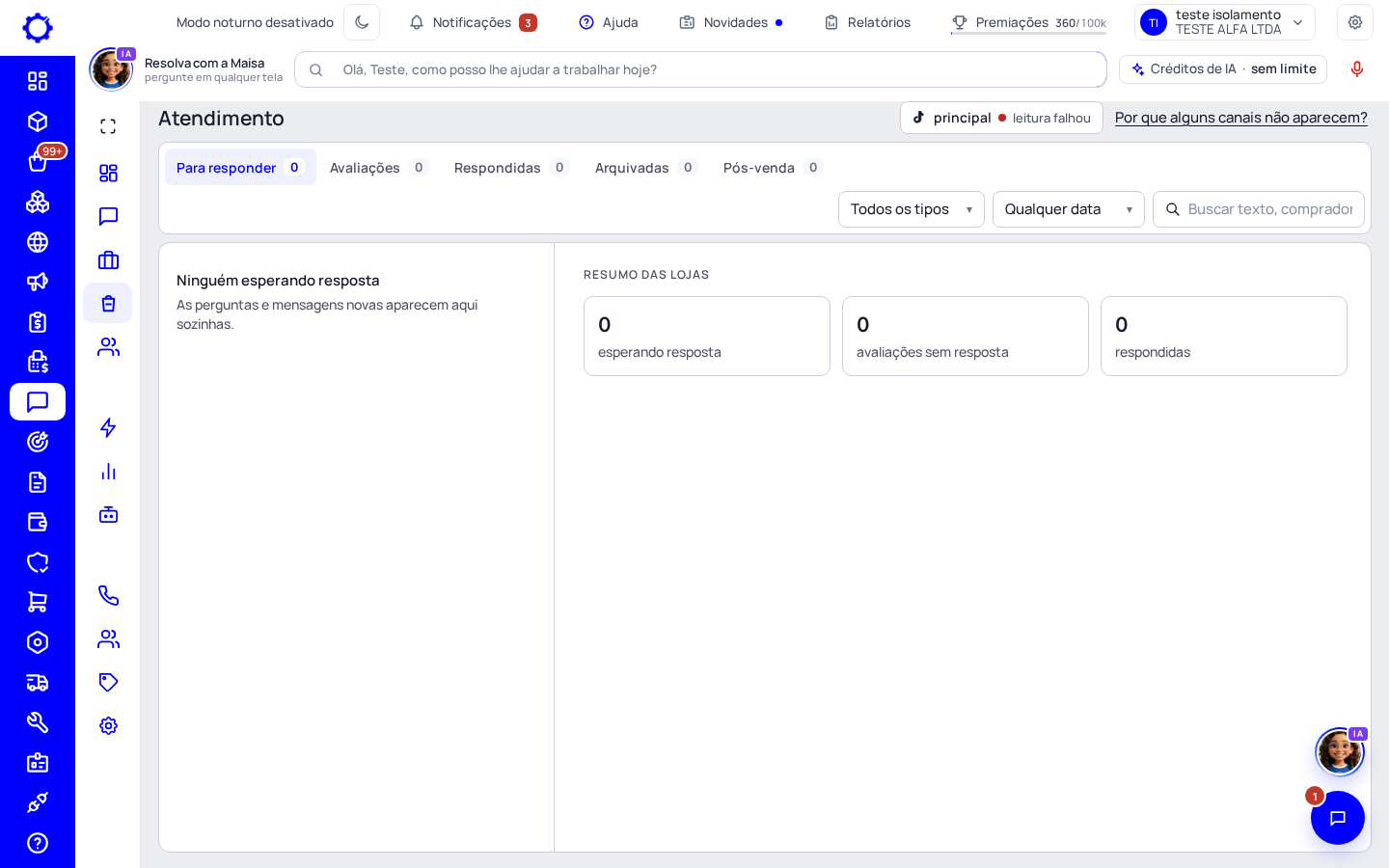Click the shield icon in the blue sidebar
The height and width of the screenshot is (868, 1389).
point(38,562)
